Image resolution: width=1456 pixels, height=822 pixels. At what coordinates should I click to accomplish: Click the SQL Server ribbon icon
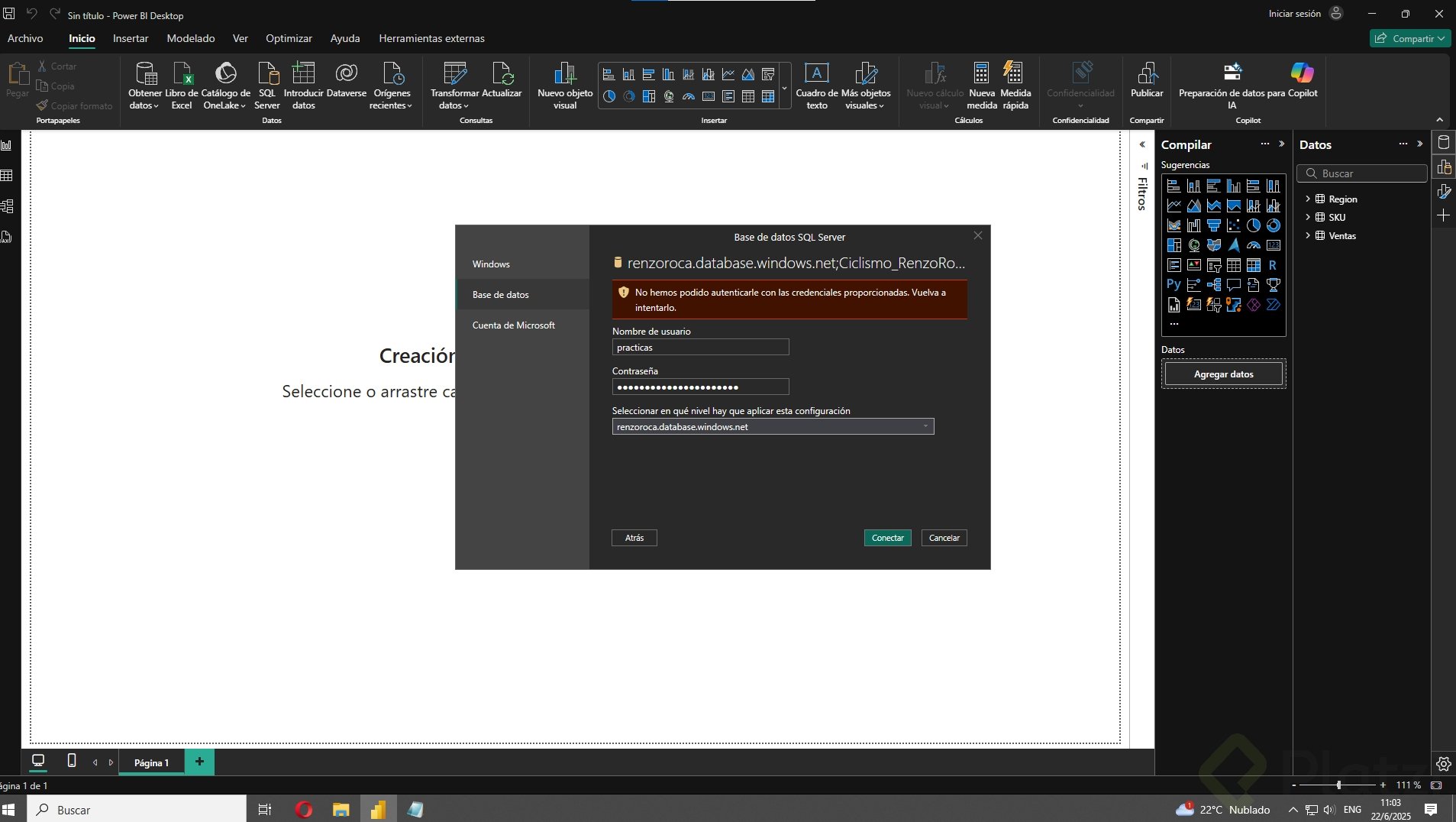click(267, 86)
